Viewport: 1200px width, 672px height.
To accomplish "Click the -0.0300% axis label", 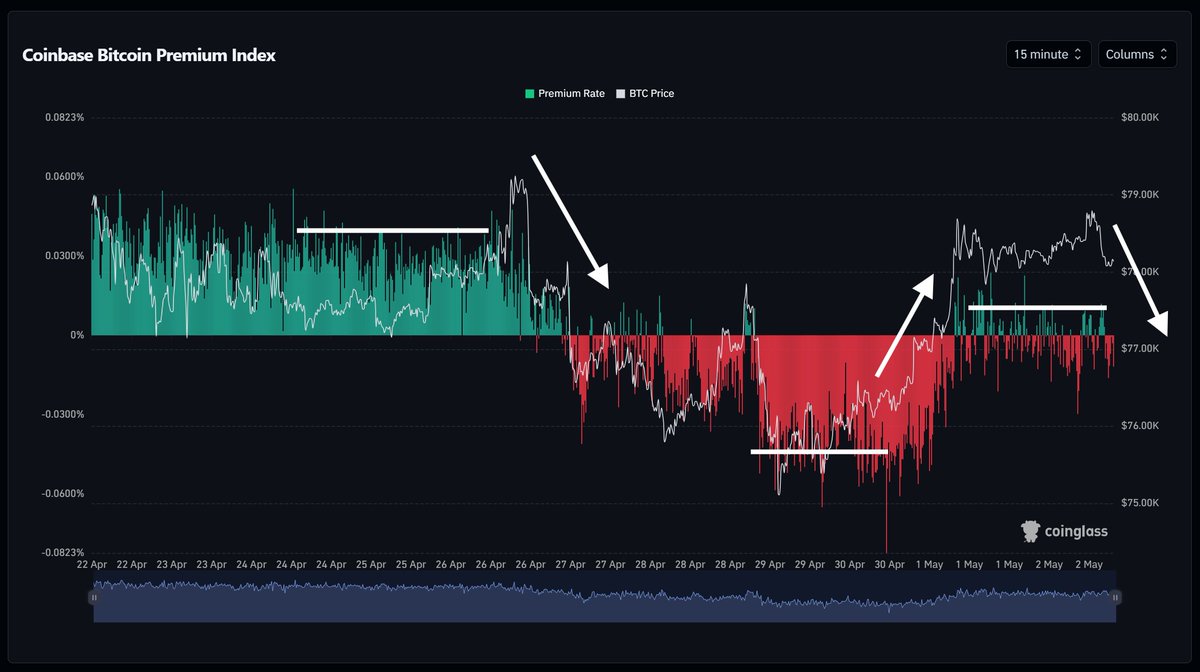I will (x=63, y=414).
